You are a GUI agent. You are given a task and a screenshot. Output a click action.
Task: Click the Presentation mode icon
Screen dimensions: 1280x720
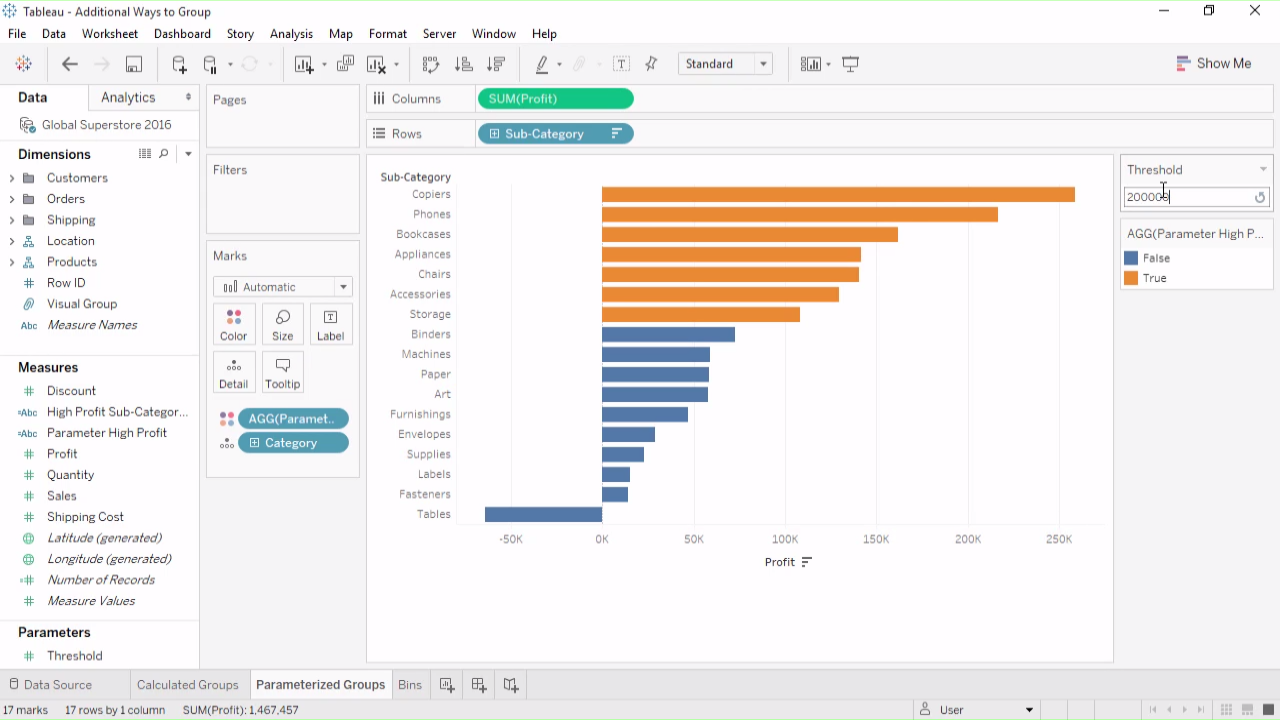(x=851, y=64)
